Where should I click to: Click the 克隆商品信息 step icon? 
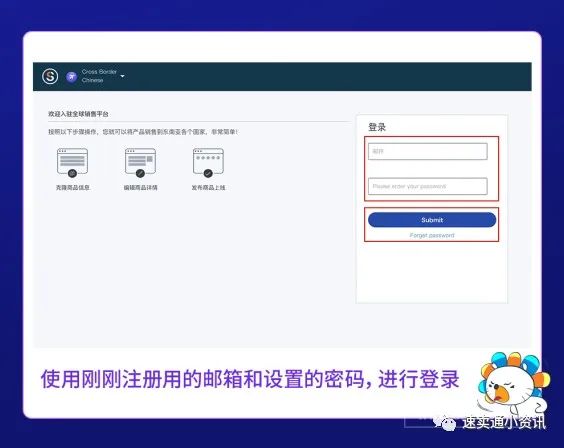tap(72, 163)
